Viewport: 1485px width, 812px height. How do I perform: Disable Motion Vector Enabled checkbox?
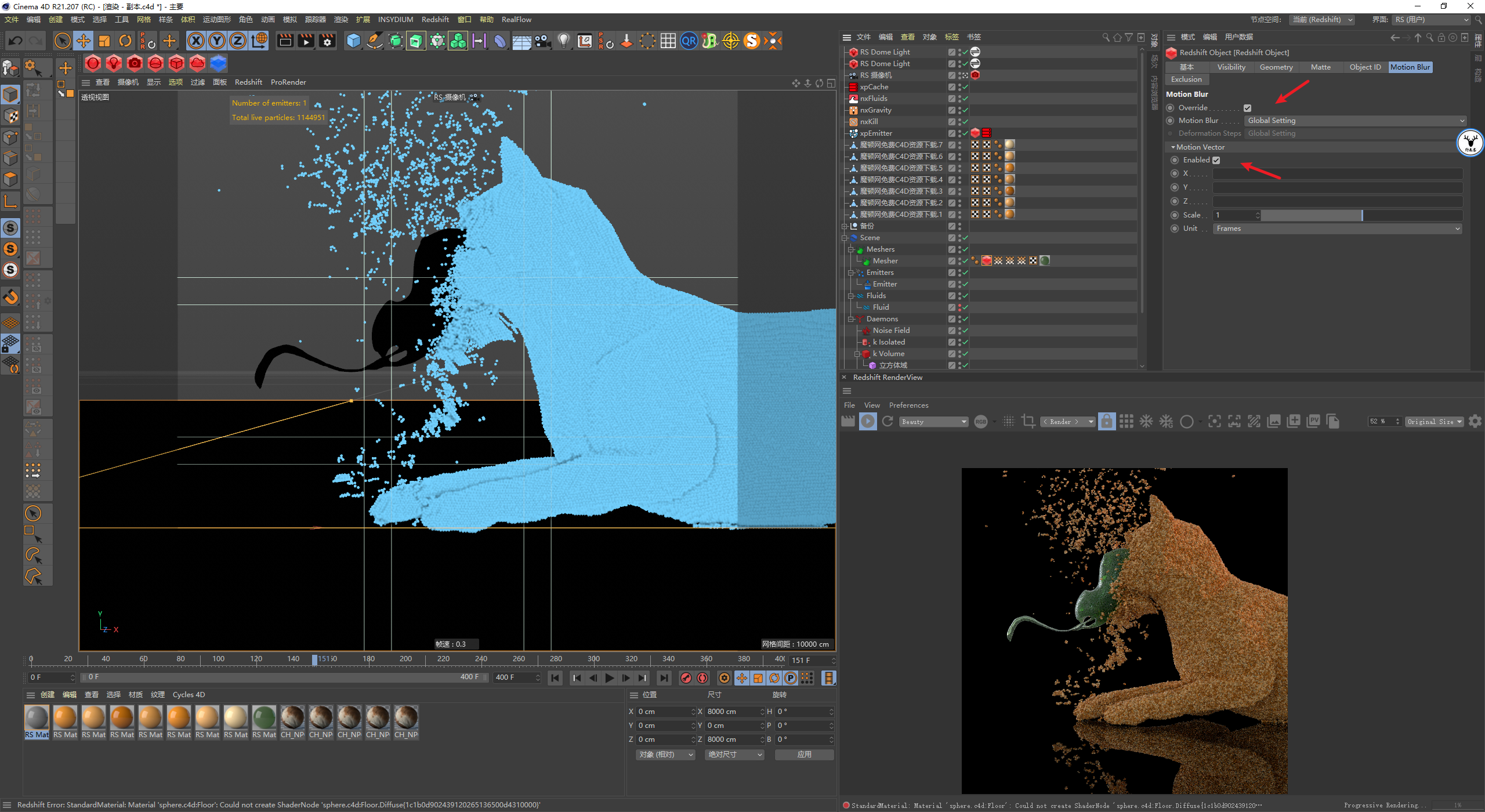coord(1216,160)
